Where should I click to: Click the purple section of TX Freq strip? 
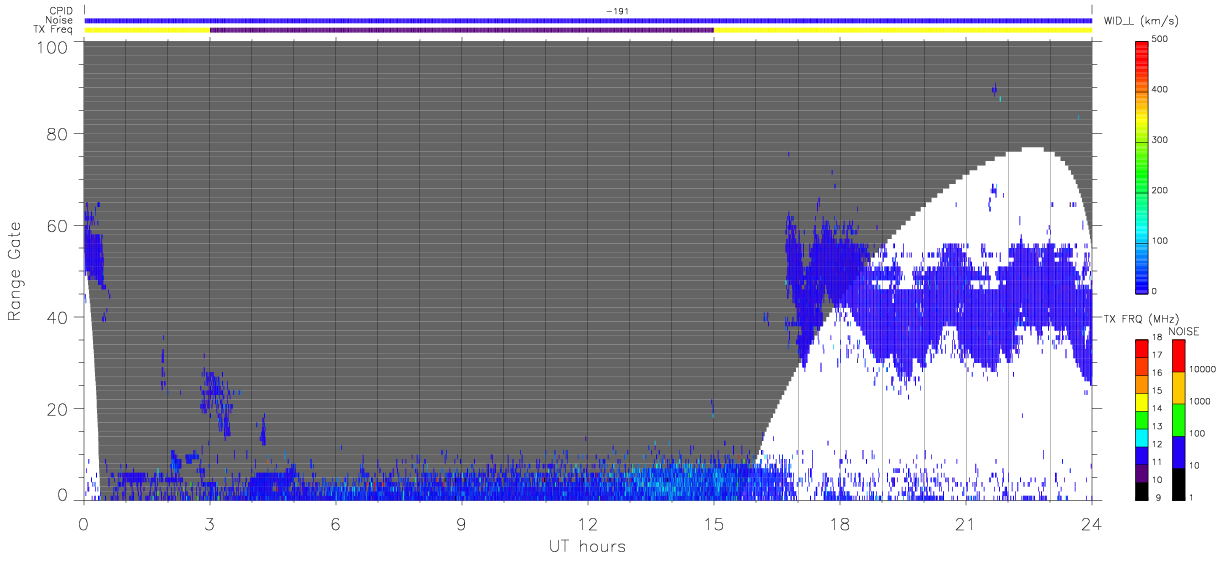tap(461, 30)
